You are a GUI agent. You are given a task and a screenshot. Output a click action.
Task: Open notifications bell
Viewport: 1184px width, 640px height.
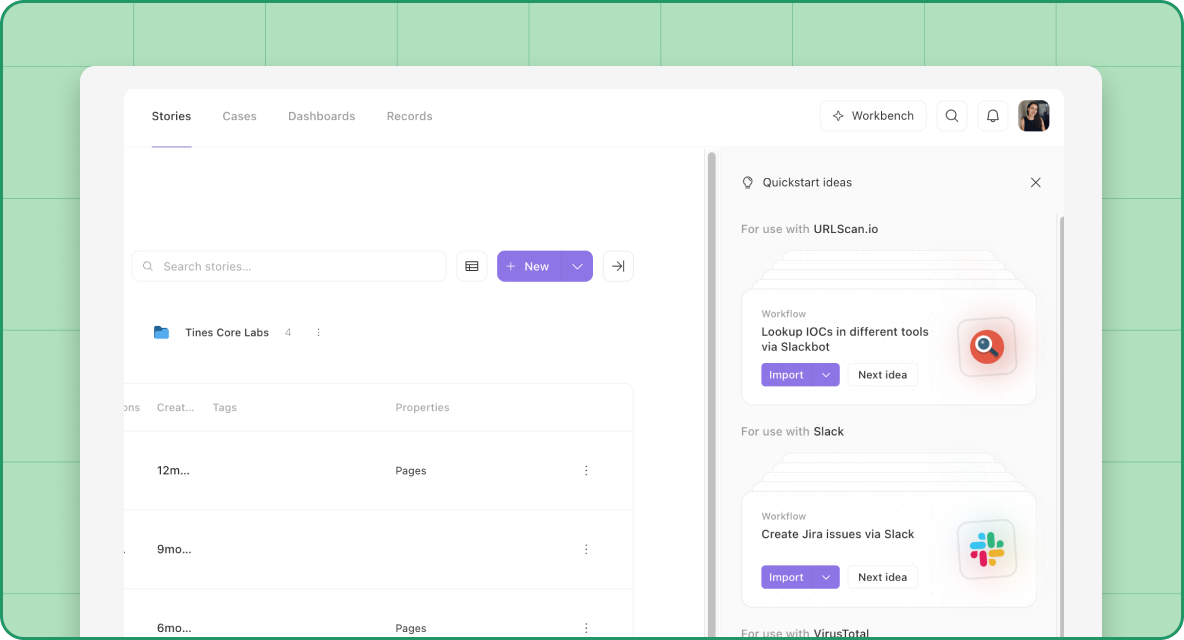(993, 115)
